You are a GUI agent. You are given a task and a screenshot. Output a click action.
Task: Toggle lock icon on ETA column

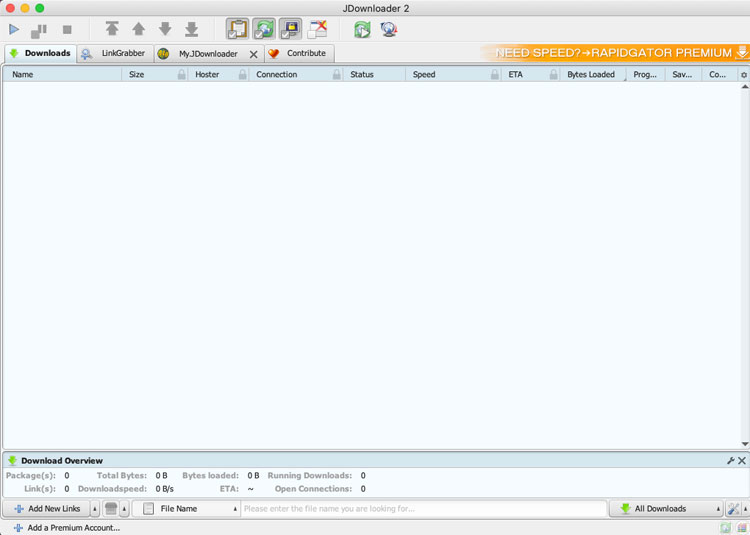[553, 75]
